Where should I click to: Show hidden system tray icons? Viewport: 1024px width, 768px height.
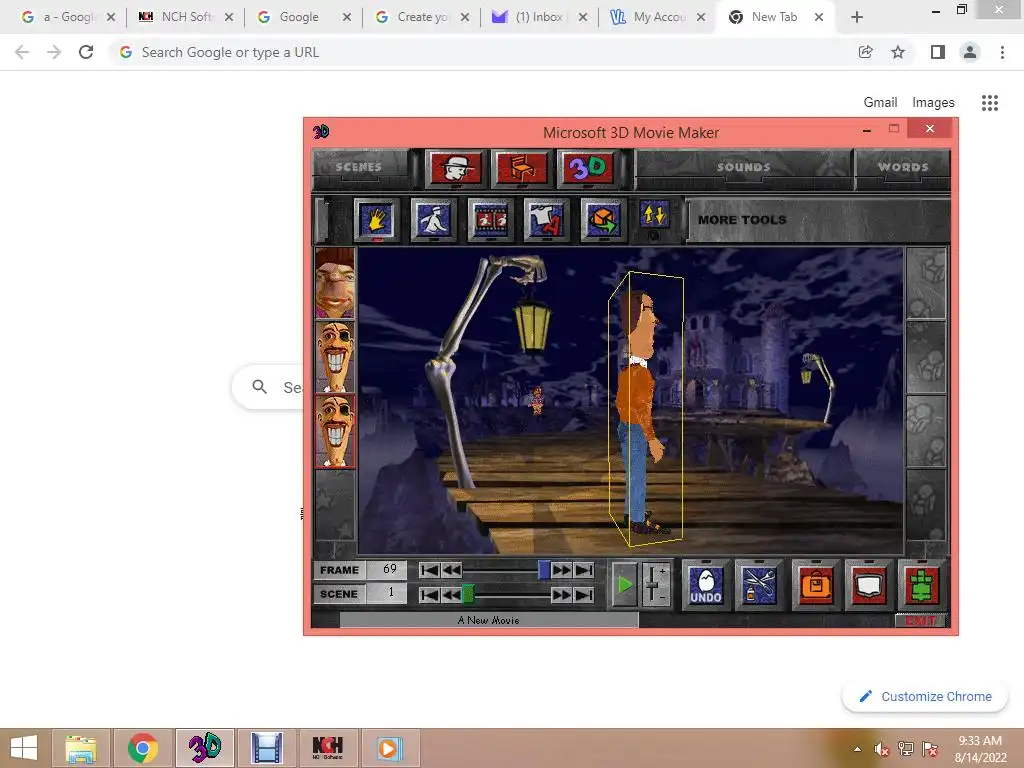857,749
